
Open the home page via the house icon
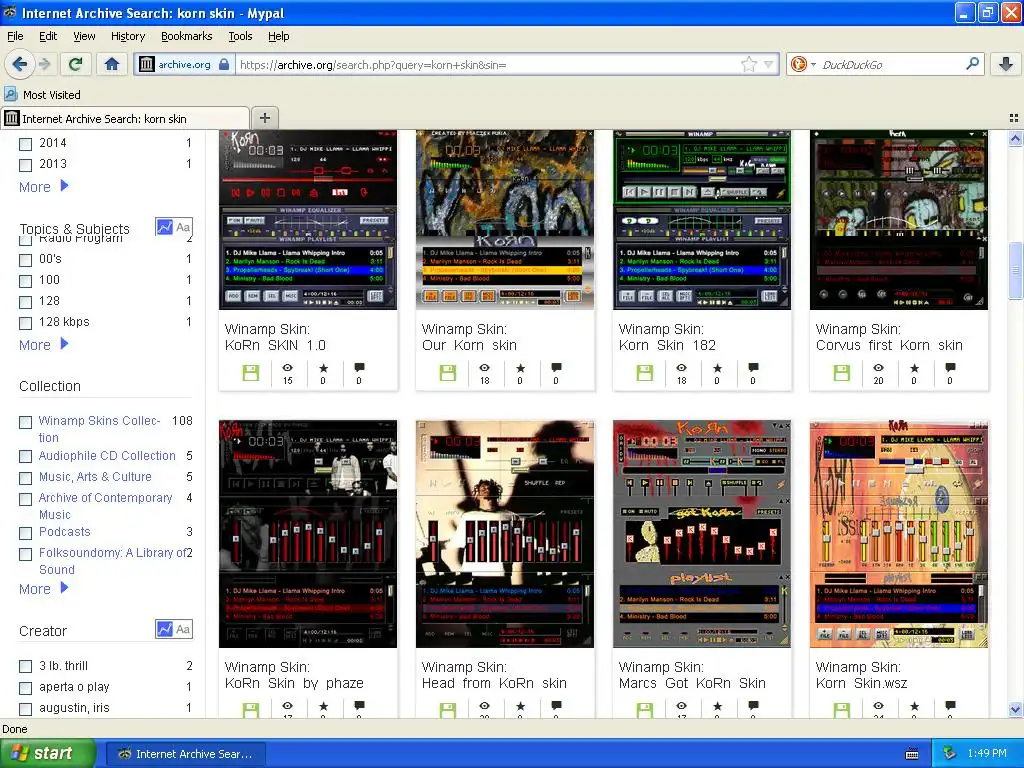point(112,64)
